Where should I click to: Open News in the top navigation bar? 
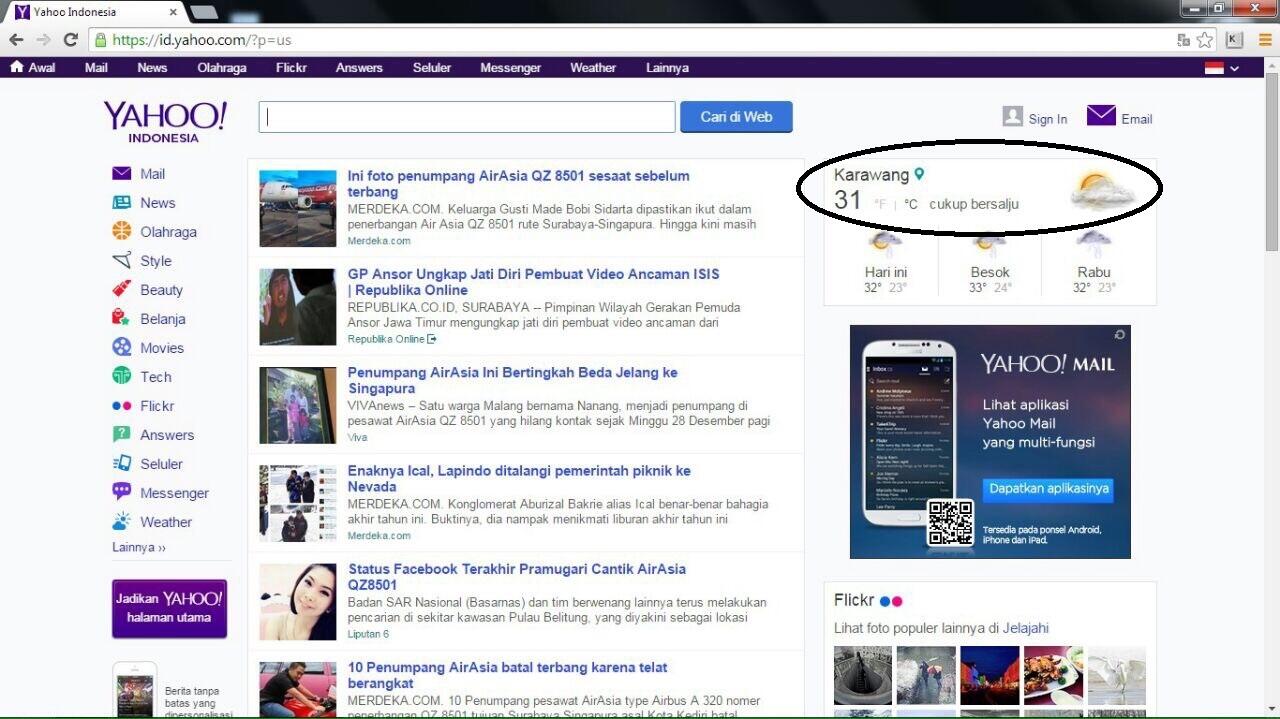click(152, 68)
